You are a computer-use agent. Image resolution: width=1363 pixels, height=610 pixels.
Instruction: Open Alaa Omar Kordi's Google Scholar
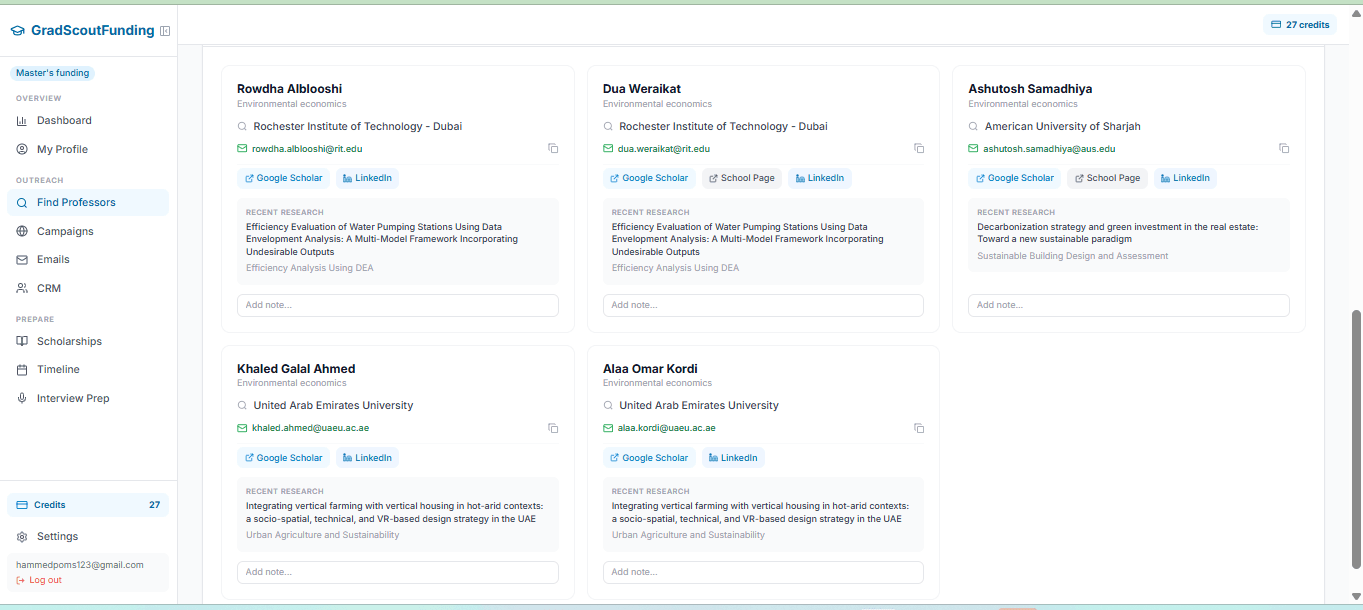click(650, 458)
